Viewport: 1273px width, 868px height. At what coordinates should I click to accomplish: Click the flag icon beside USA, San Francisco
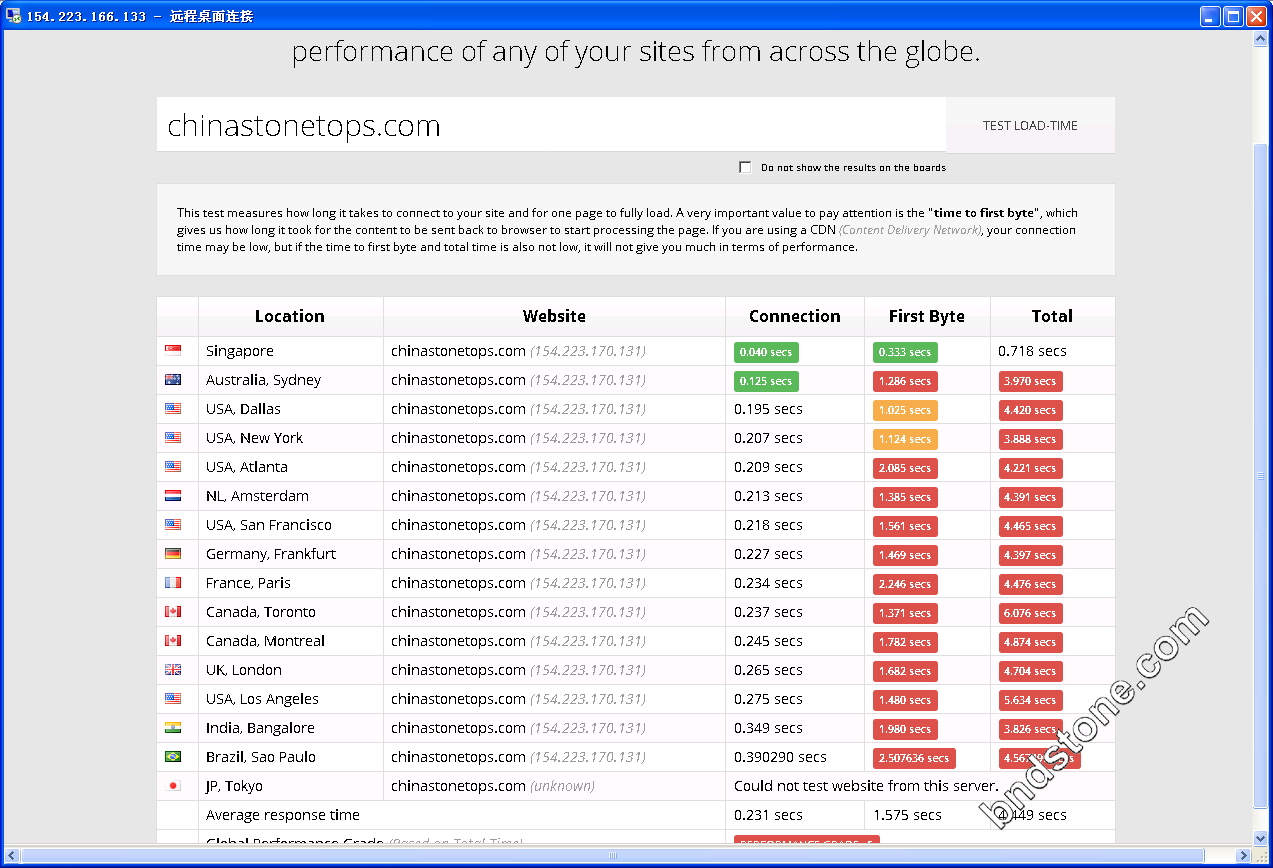pos(173,525)
